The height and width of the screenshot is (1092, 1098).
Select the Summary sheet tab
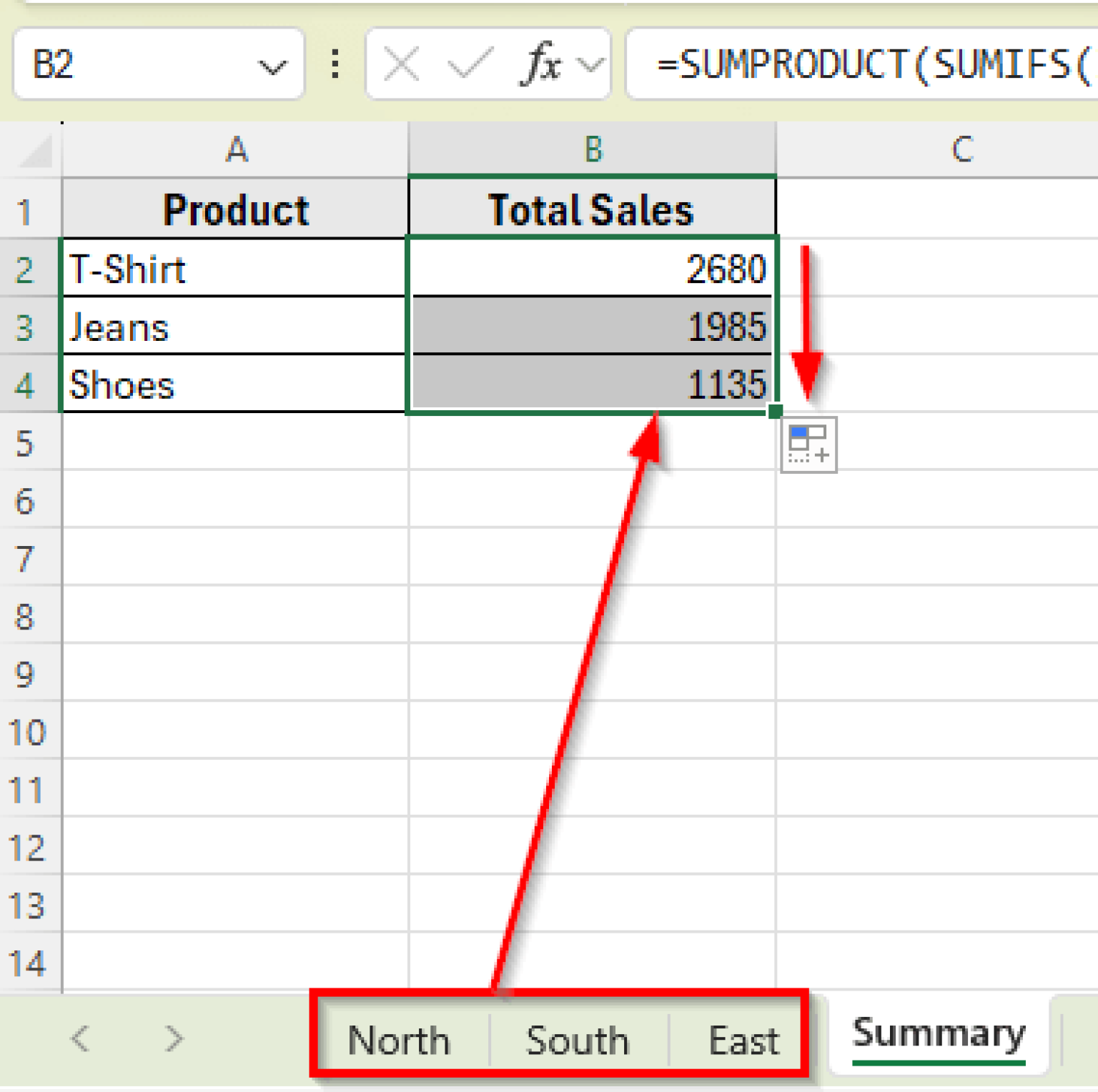(x=939, y=1035)
